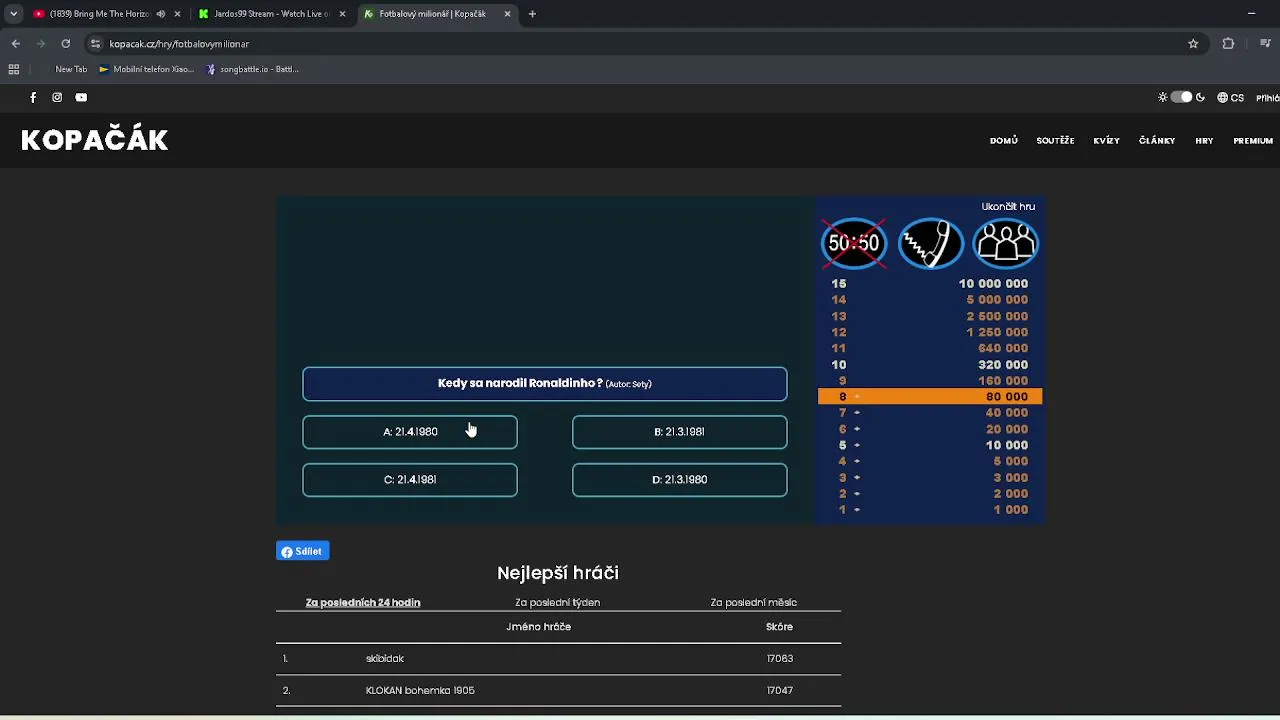Viewport: 1280px width, 720px height.
Task: Click top prize 10 000 000 row
Action: tap(930, 284)
